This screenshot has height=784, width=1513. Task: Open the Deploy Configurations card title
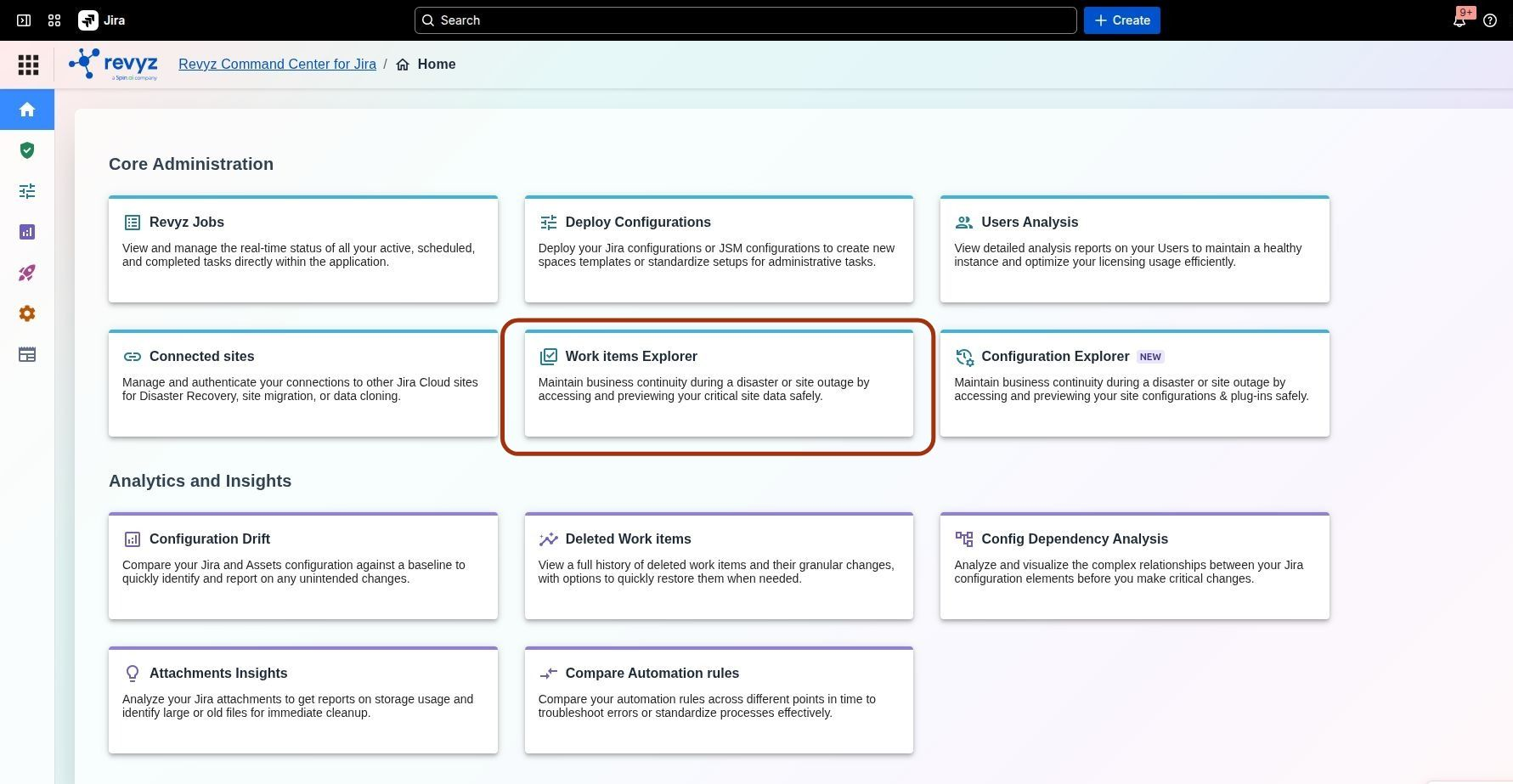(x=638, y=223)
